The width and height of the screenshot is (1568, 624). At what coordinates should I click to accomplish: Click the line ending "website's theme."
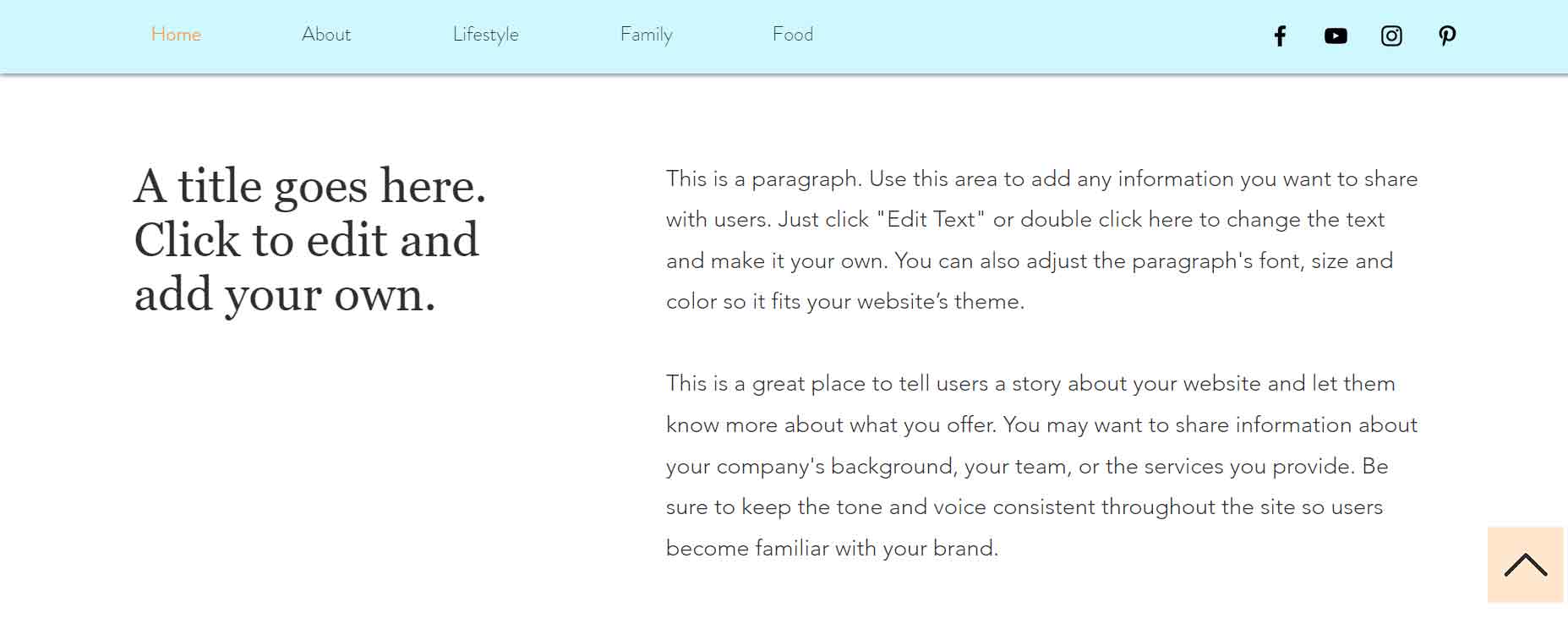tap(845, 302)
